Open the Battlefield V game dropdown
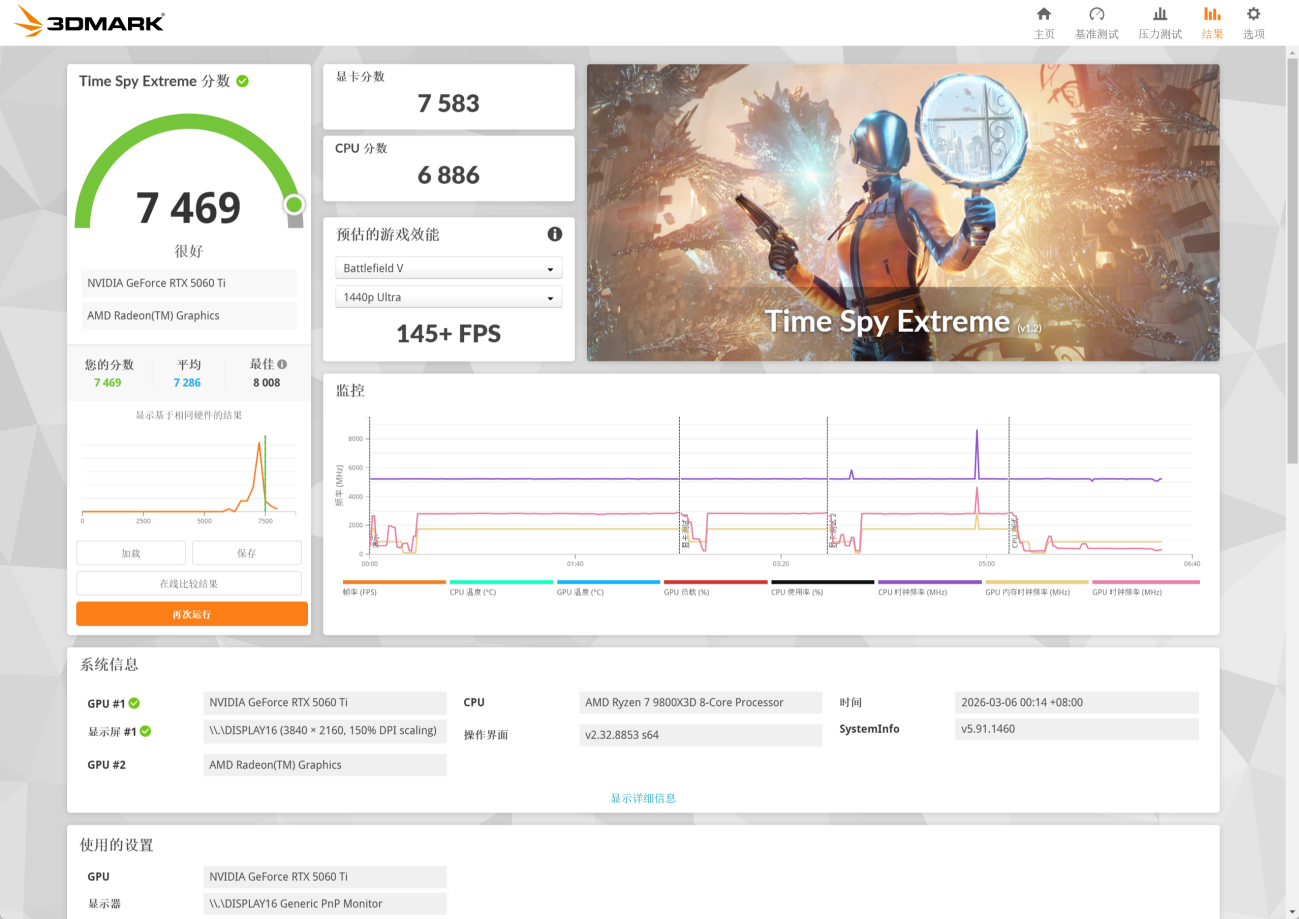 tap(448, 269)
